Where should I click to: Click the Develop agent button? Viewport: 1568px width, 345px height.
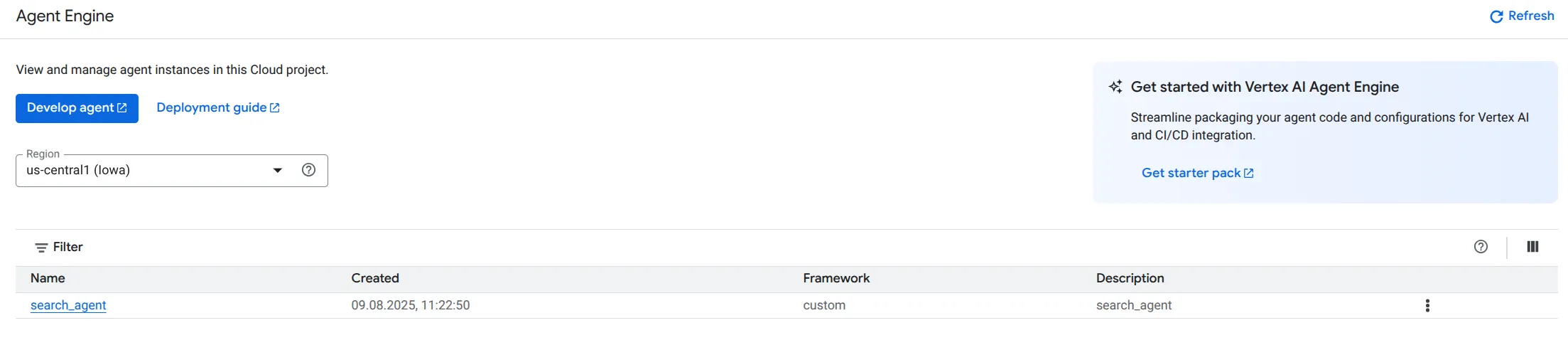pyautogui.click(x=77, y=108)
